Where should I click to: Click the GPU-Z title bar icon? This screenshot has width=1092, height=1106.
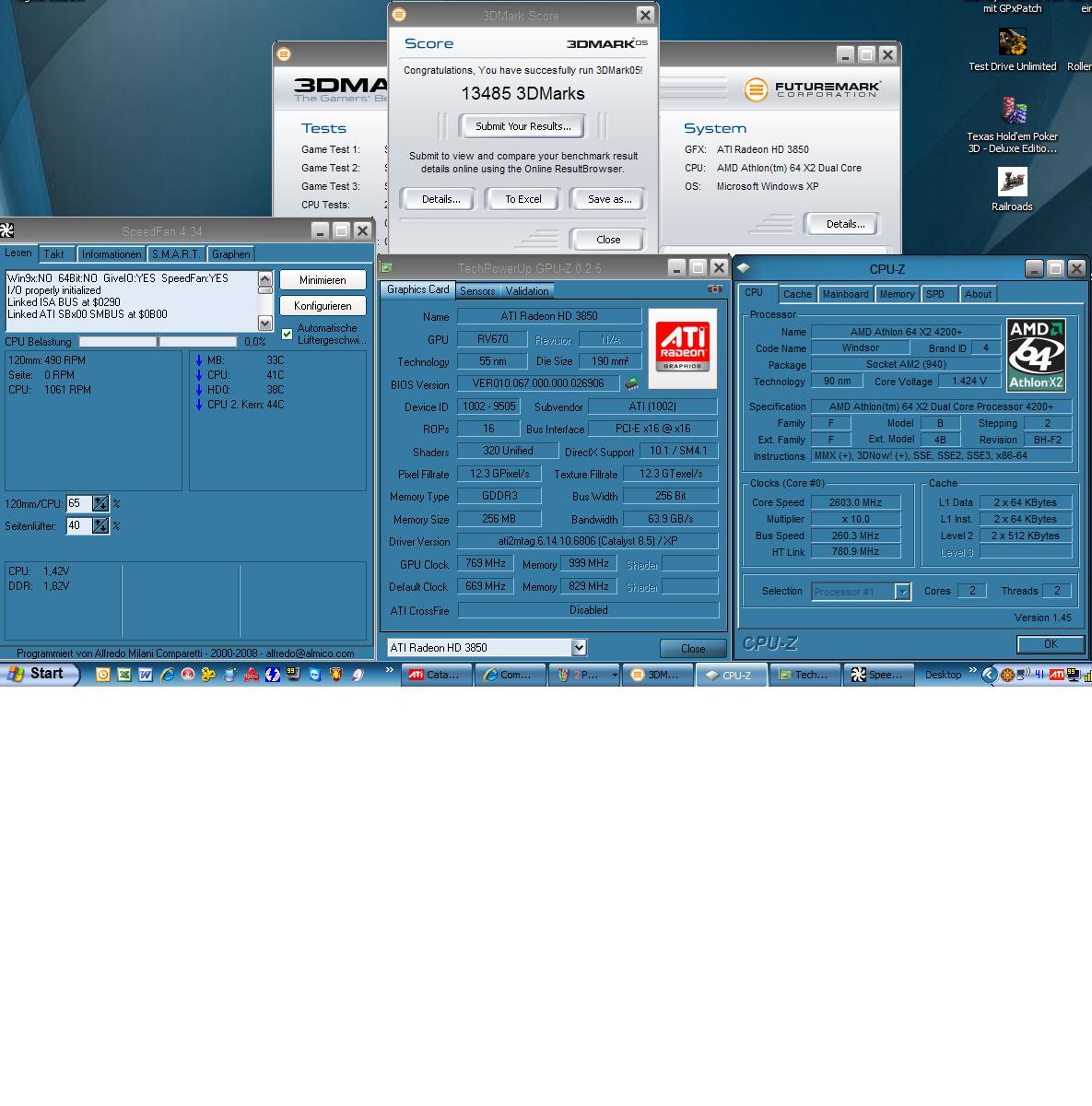click(x=386, y=268)
